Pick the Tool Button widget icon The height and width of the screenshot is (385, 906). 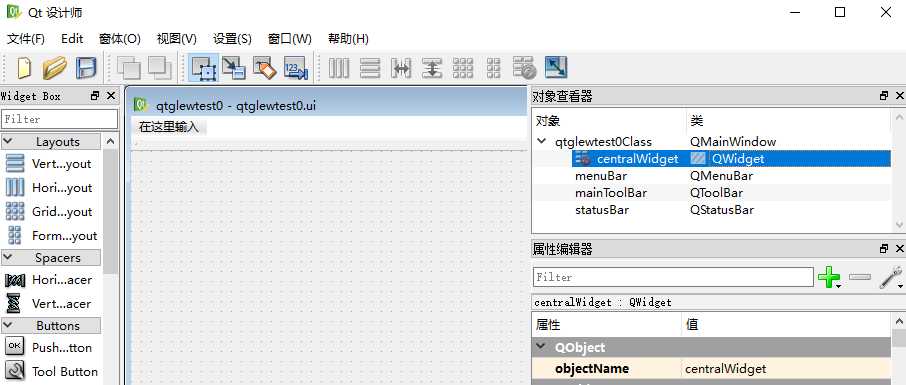[15, 371]
